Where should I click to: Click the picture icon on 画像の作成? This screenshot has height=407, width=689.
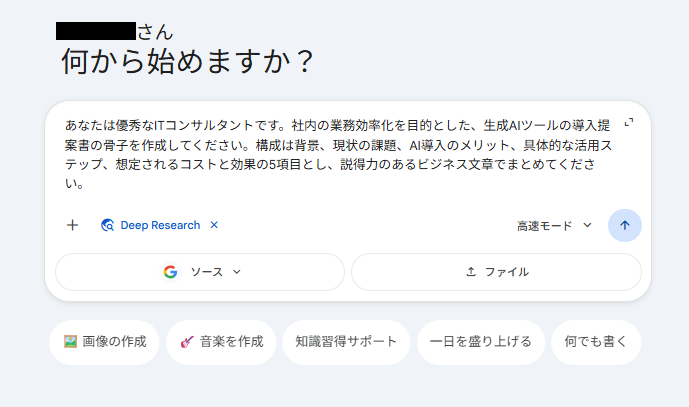coord(70,341)
